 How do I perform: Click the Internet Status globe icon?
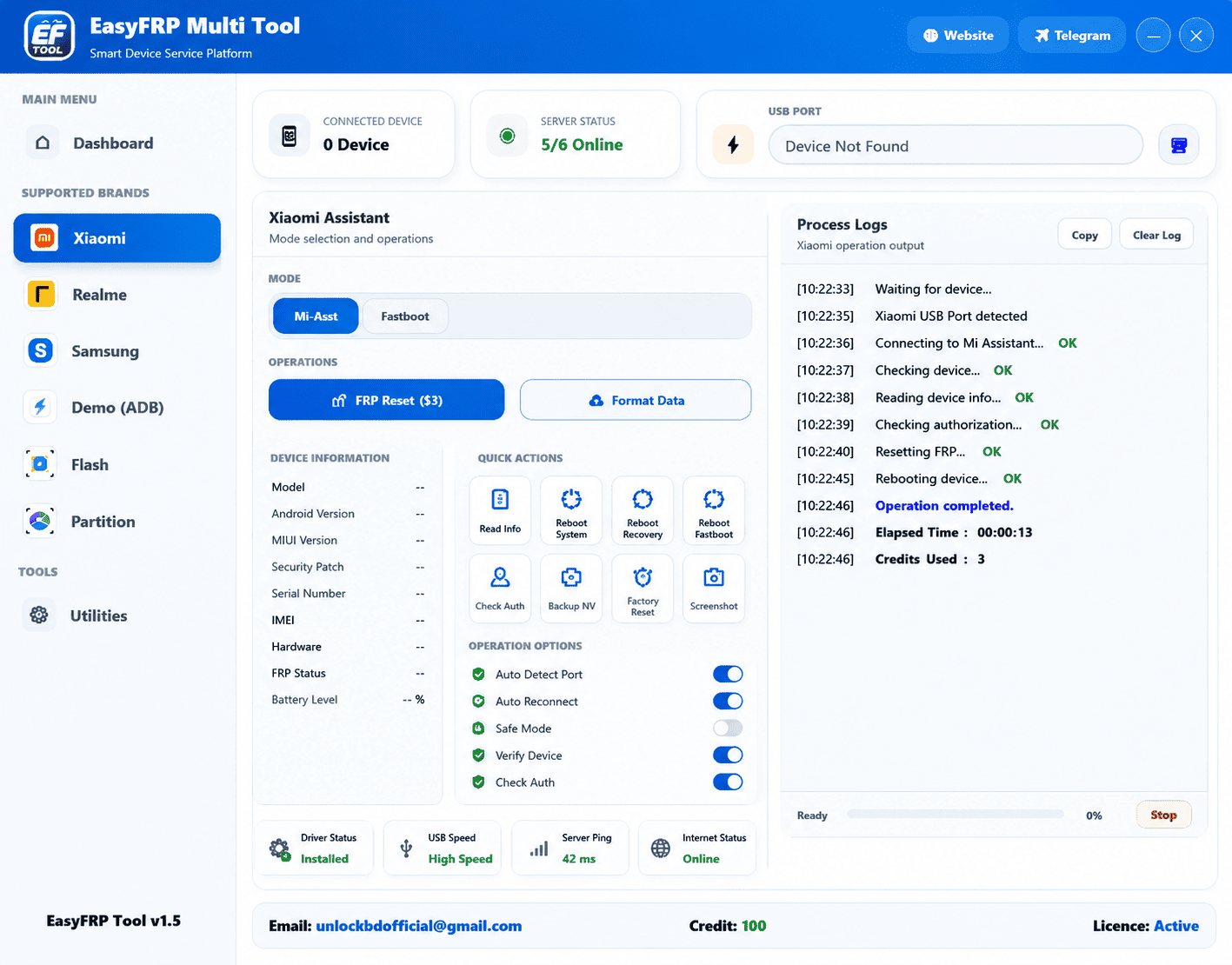tap(661, 849)
